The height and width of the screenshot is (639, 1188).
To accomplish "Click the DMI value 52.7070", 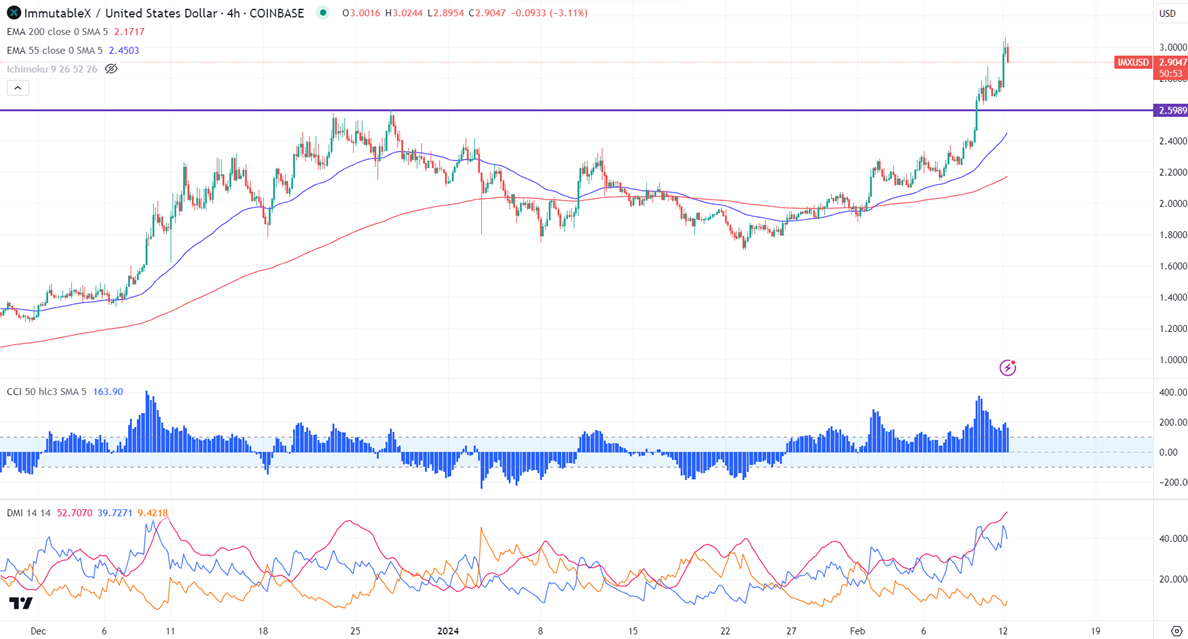I will click(75, 513).
